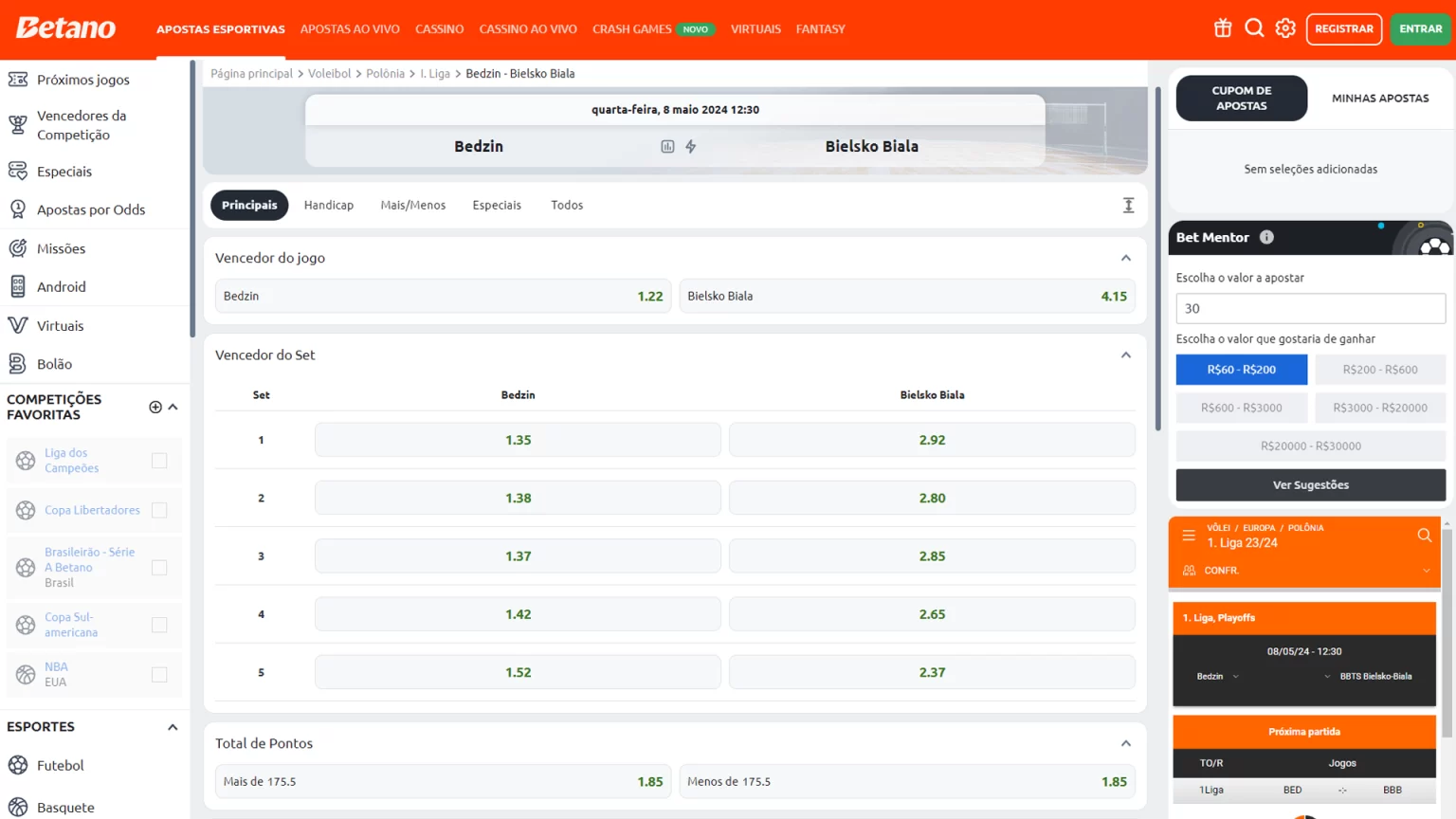Collapse the Vencedor do Set market
The image size is (1456, 819).
tap(1126, 355)
